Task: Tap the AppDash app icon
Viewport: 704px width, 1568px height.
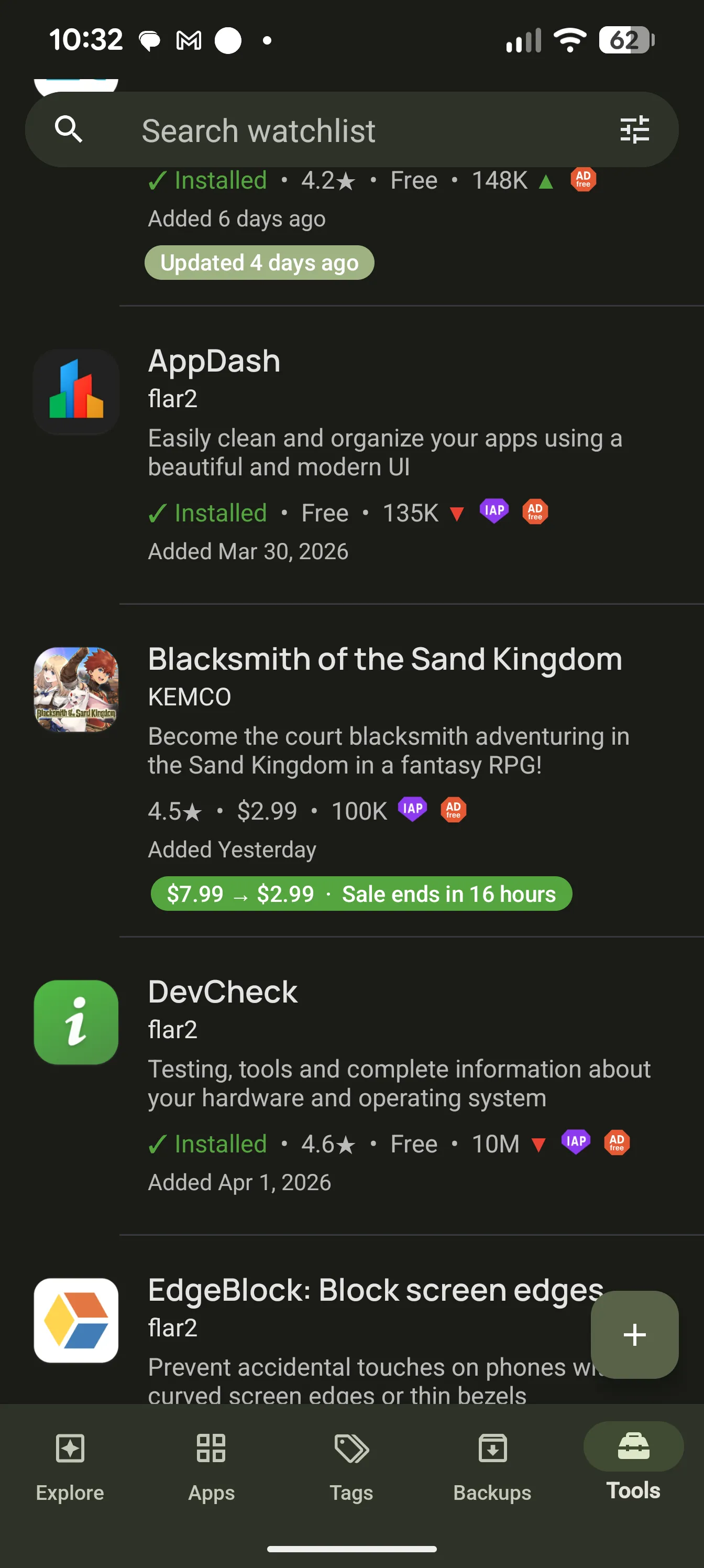Action: pyautogui.click(x=75, y=391)
